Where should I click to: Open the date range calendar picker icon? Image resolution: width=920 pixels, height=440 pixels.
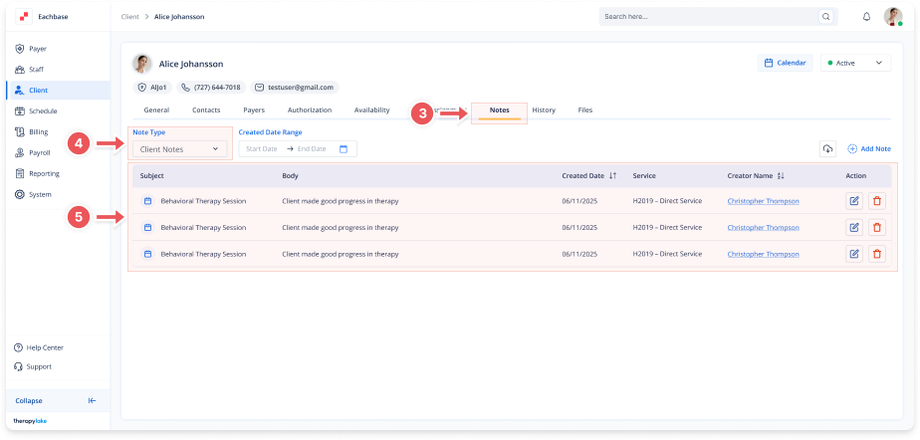pos(343,149)
